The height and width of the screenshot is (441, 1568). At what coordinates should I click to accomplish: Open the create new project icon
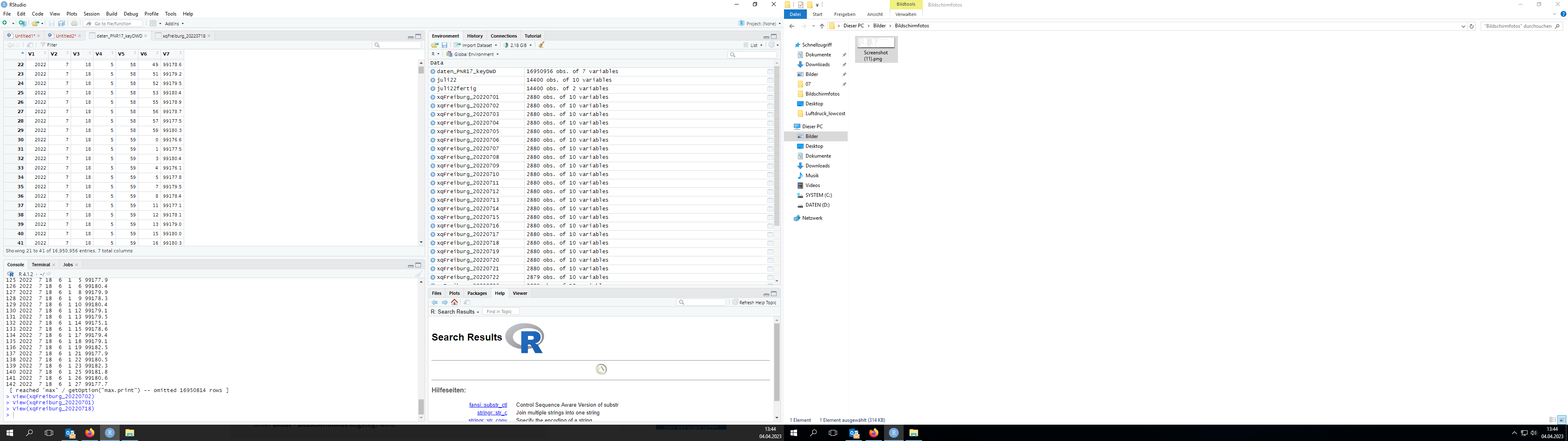pos(22,24)
